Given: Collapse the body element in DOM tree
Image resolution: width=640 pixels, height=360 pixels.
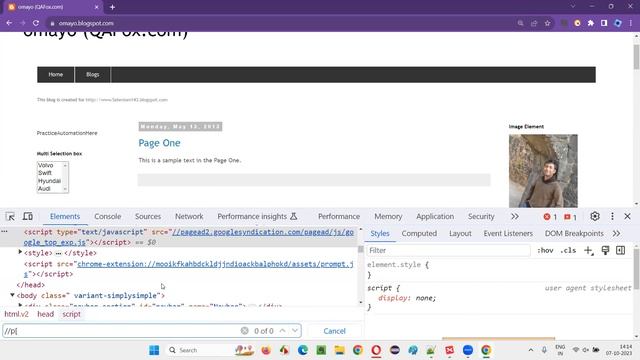Looking at the screenshot, I should [12, 295].
